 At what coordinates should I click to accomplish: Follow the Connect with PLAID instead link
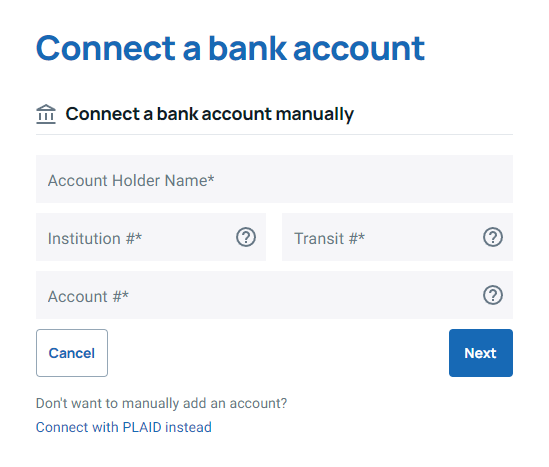[124, 427]
